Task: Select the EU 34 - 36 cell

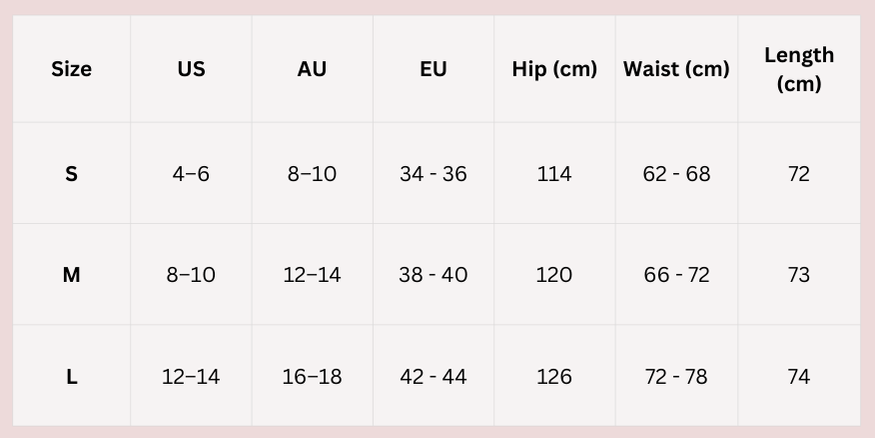Action: (x=433, y=174)
